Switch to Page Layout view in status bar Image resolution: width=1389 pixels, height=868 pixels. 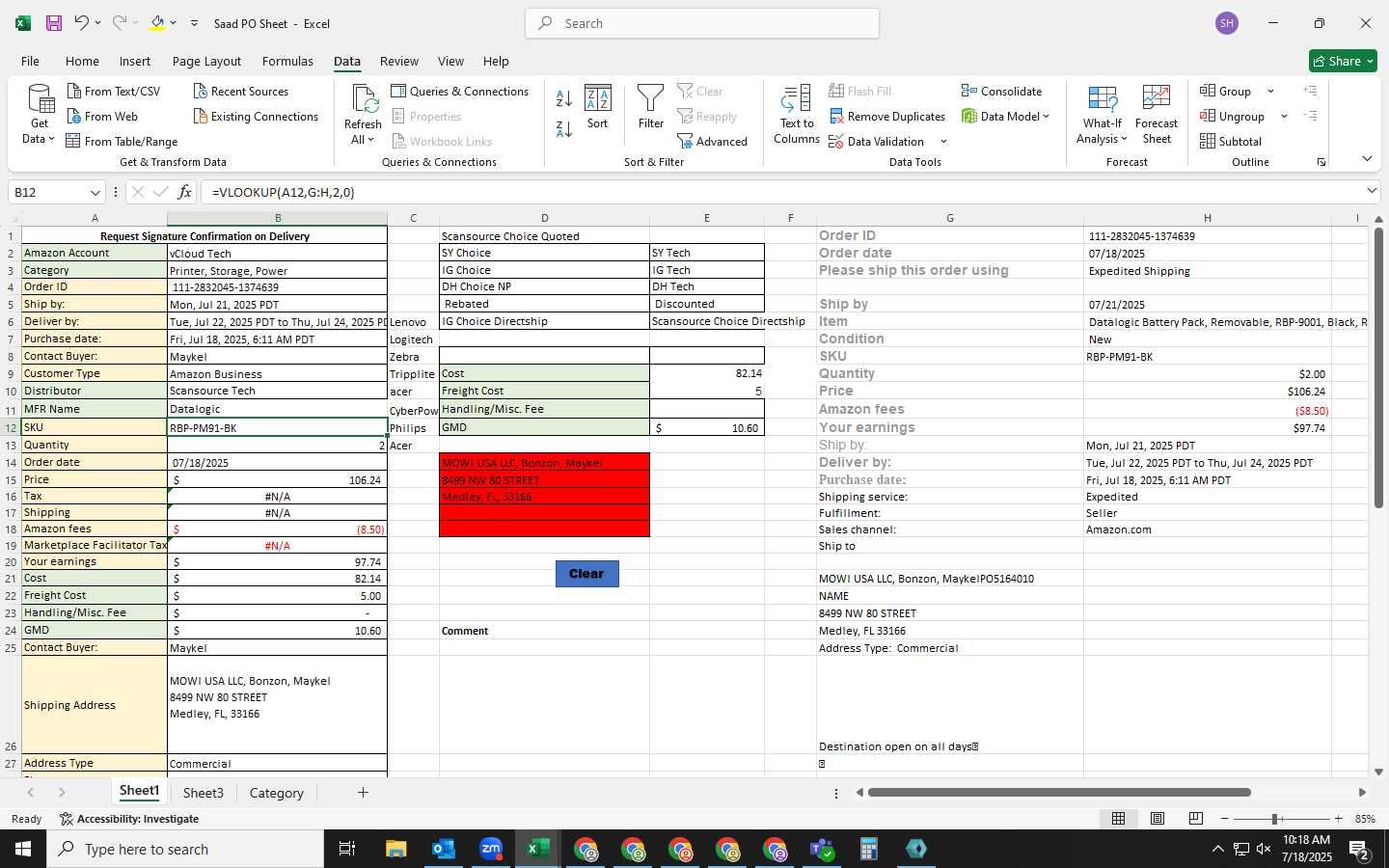[1157, 818]
